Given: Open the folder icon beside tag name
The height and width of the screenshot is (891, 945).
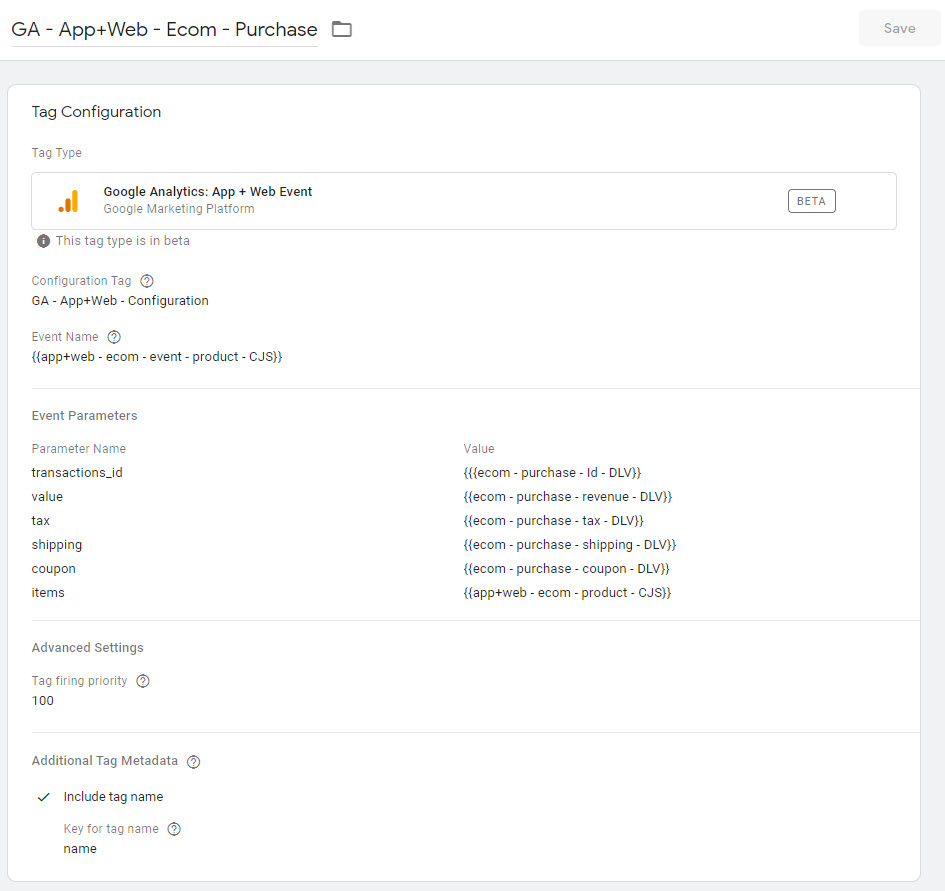Looking at the screenshot, I should point(342,29).
